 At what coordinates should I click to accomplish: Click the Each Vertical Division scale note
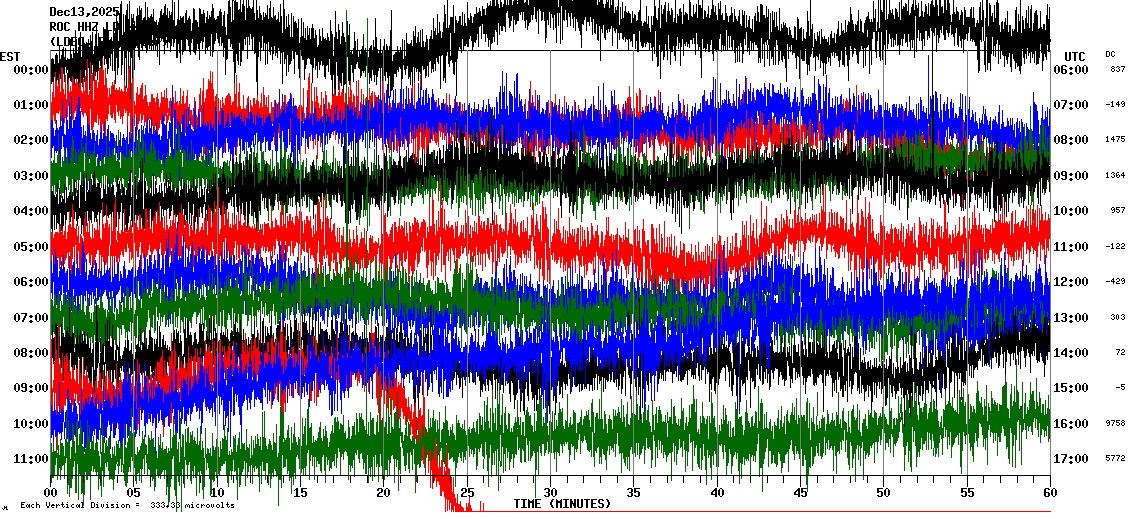[127, 506]
